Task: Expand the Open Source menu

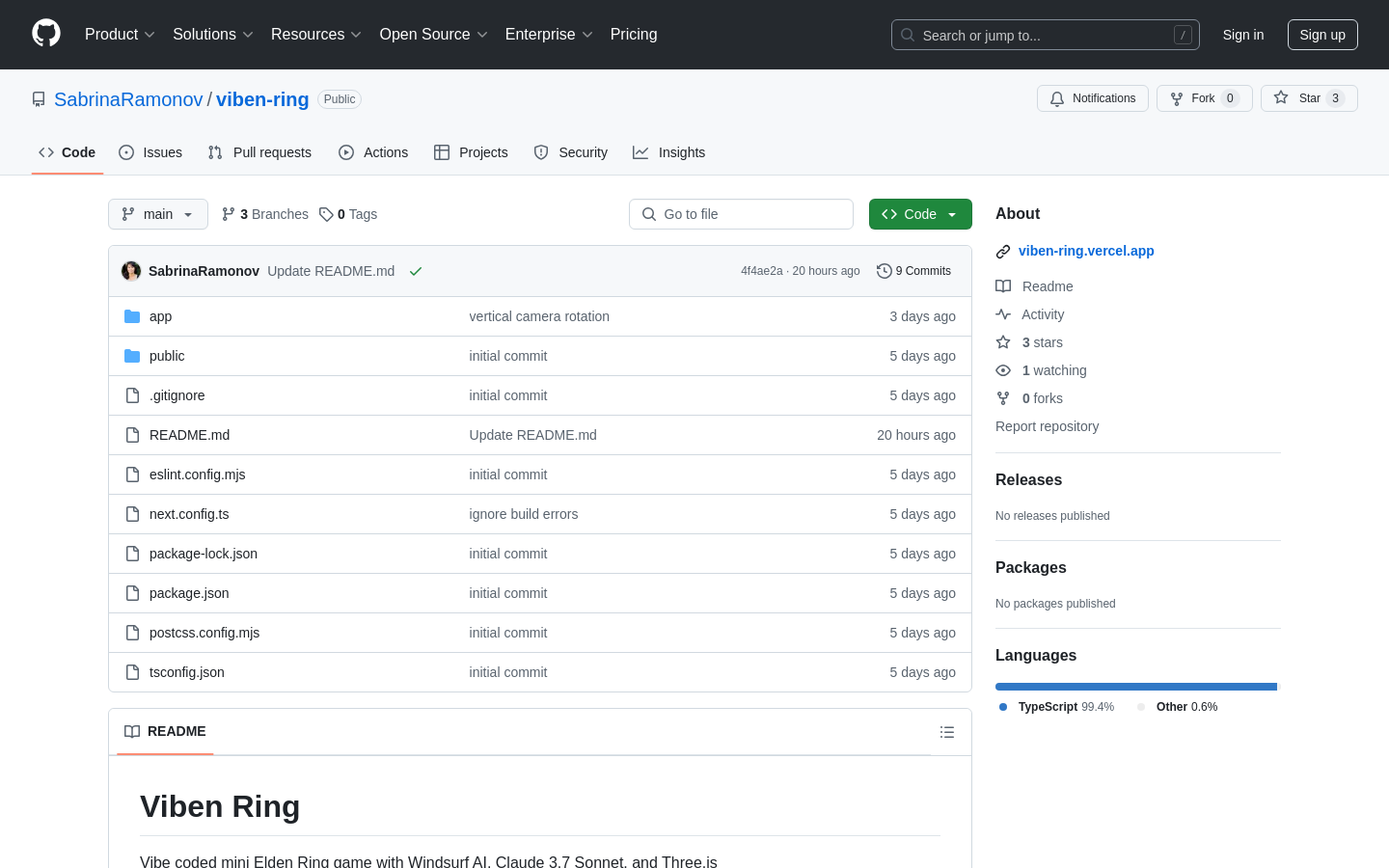Action: point(434,35)
